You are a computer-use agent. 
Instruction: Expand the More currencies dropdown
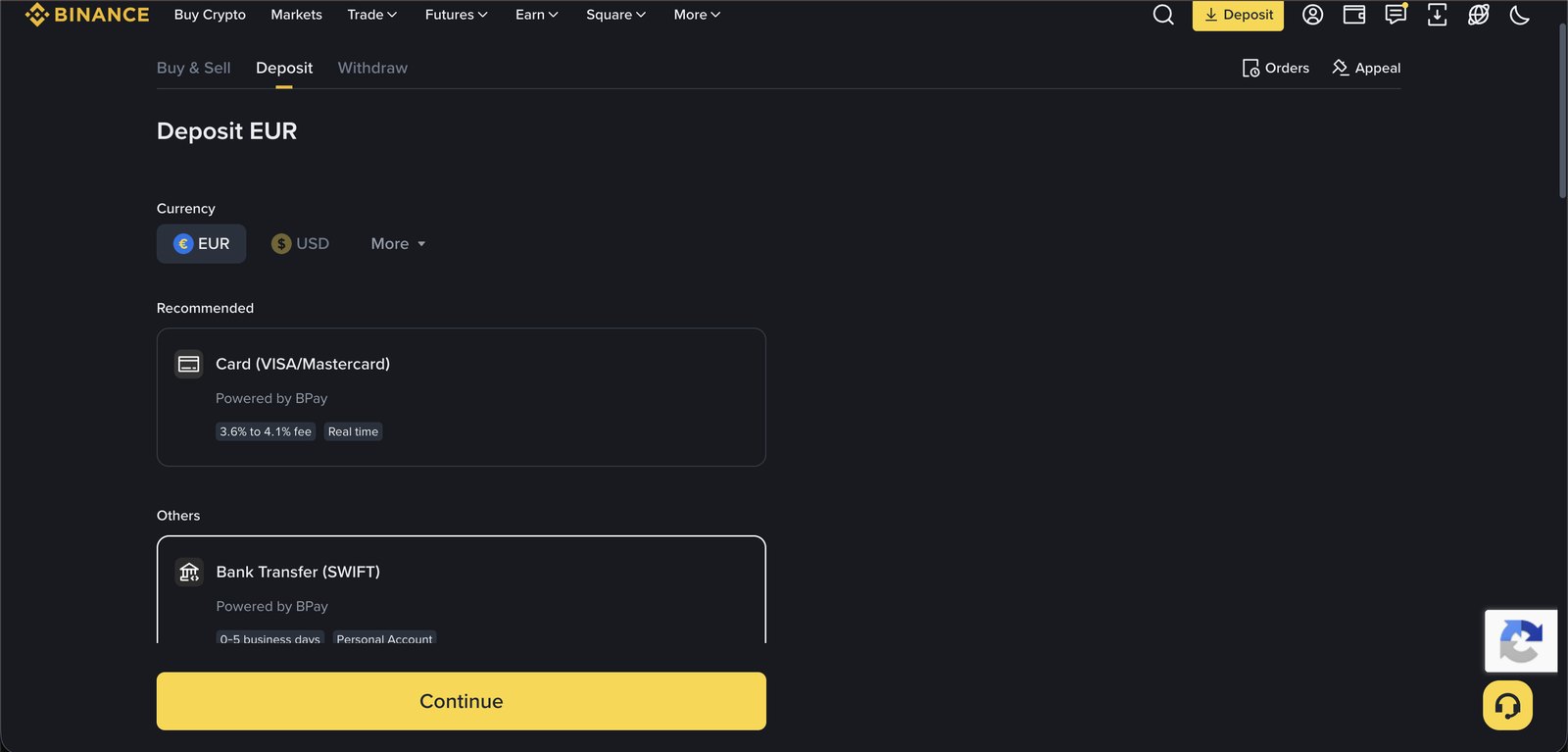click(x=398, y=244)
